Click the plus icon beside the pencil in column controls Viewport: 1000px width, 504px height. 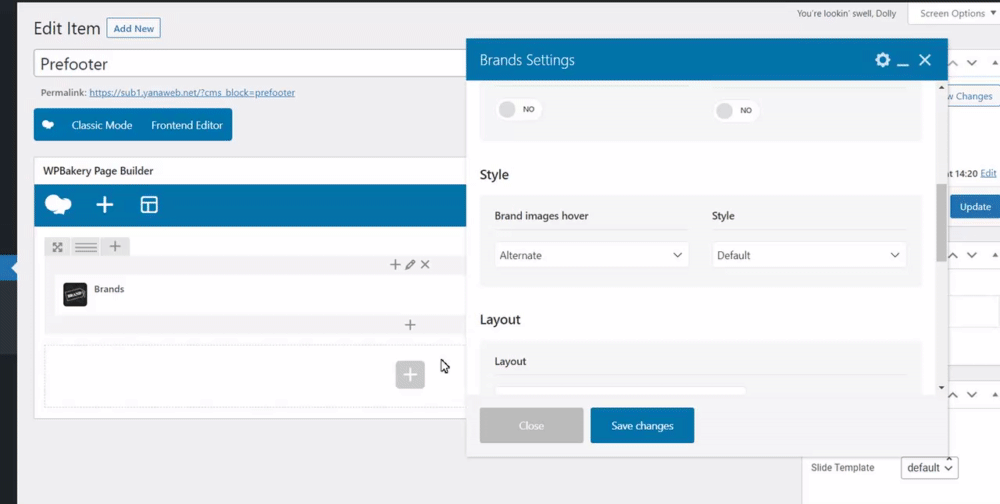395,264
